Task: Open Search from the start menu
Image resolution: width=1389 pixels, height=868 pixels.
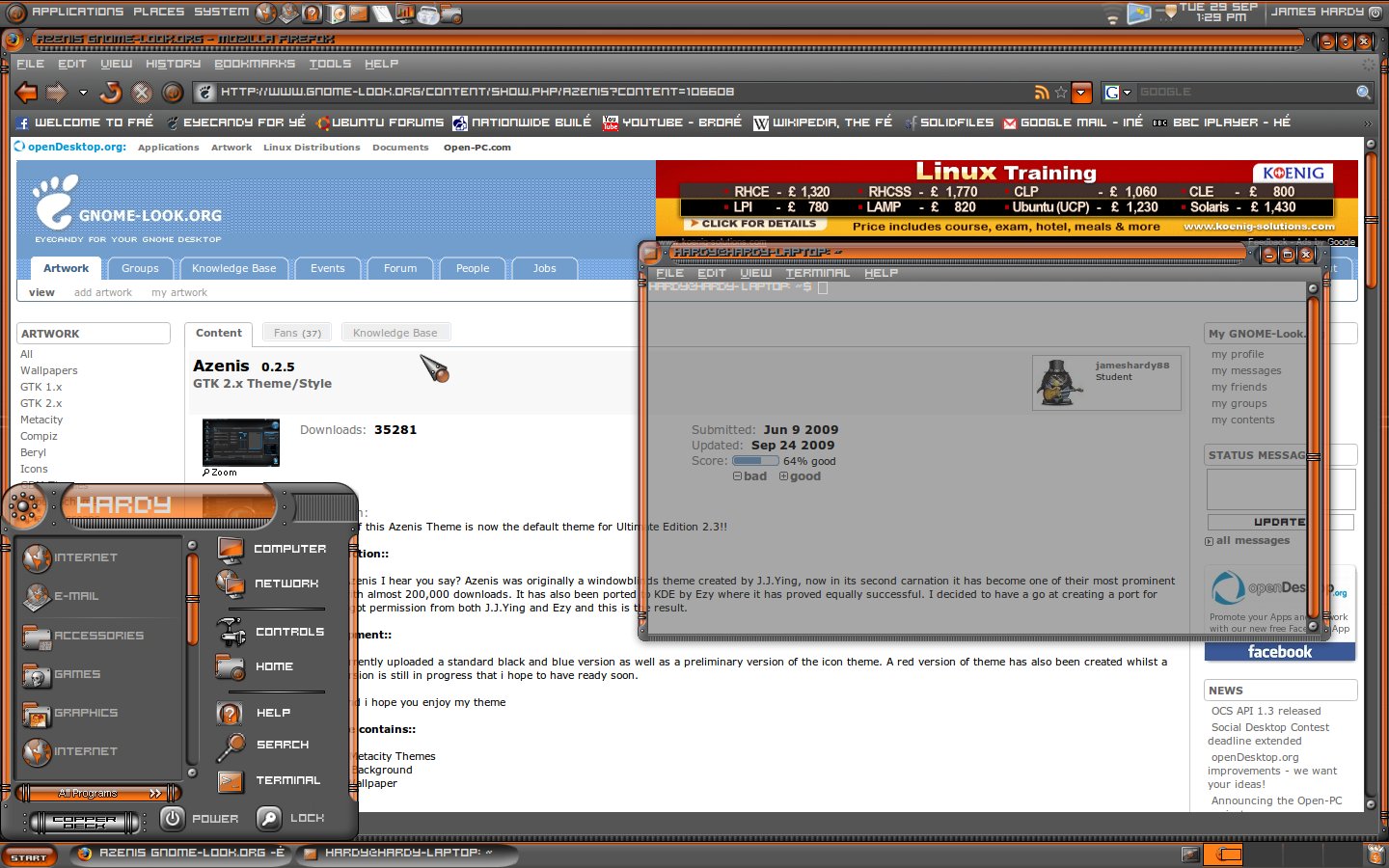Action: 263,745
